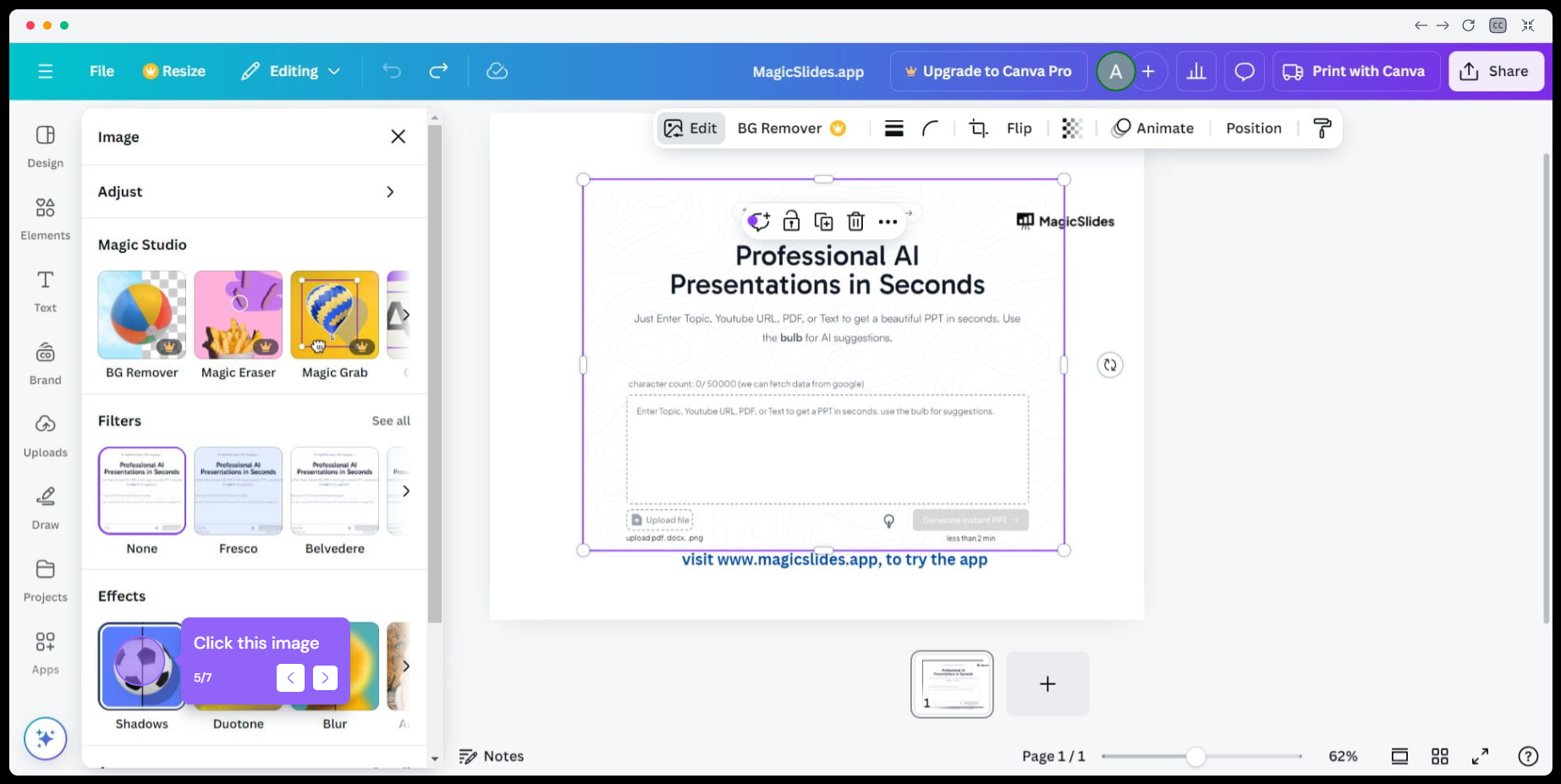Go to previous tutorial step
Screen dimensions: 1561x784
click(290, 677)
